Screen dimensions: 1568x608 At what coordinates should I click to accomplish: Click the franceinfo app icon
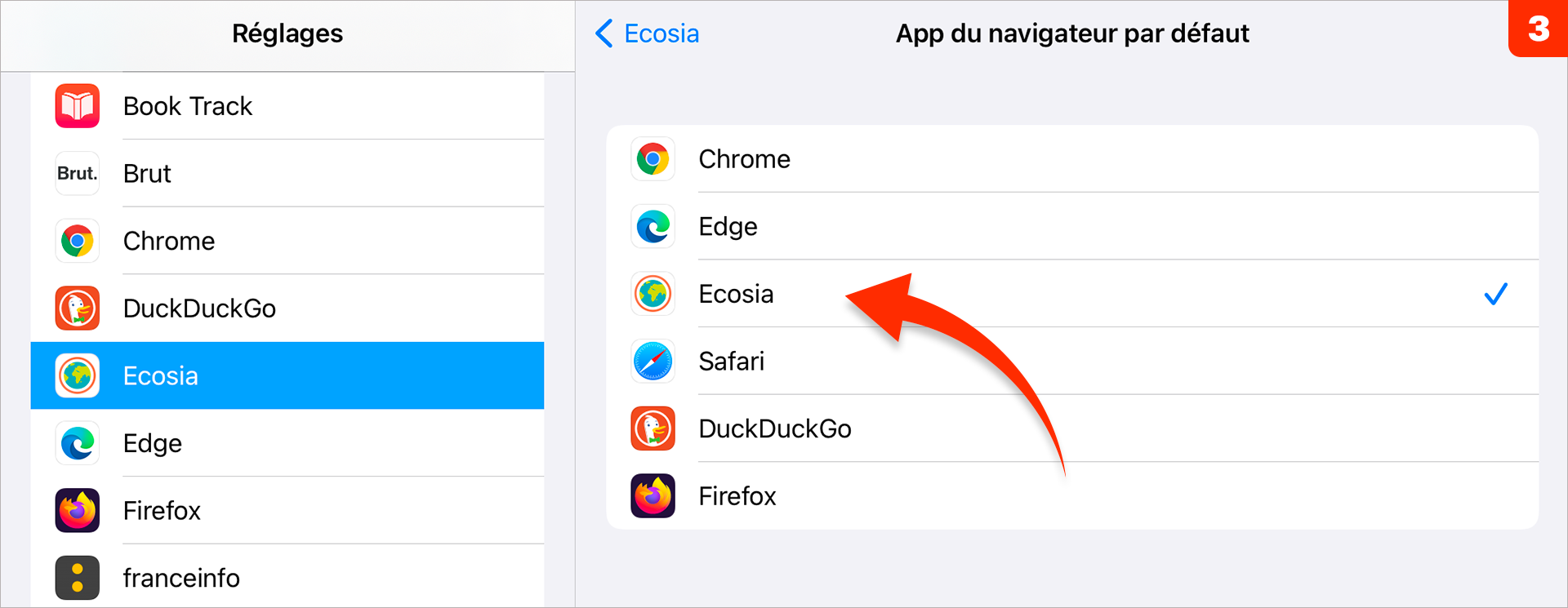[78, 578]
